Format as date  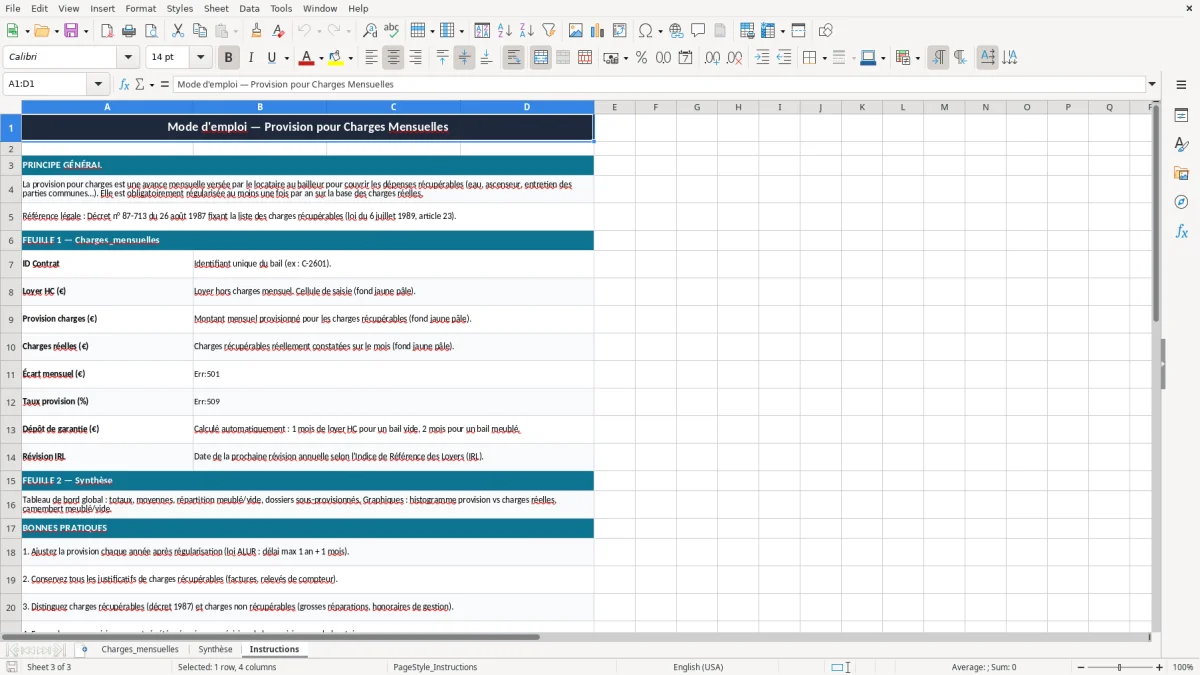[685, 58]
